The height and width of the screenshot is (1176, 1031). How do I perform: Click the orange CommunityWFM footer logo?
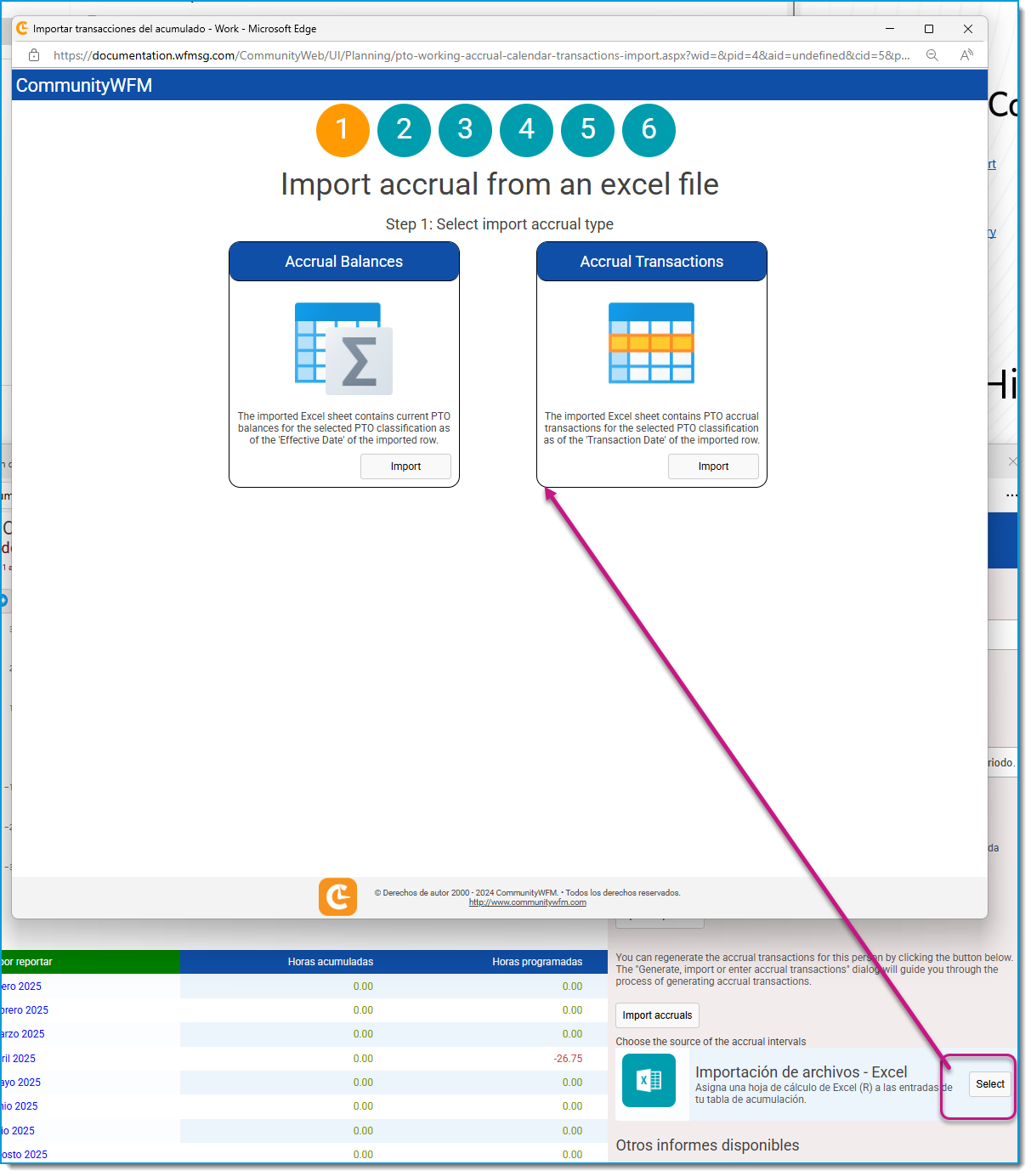337,896
